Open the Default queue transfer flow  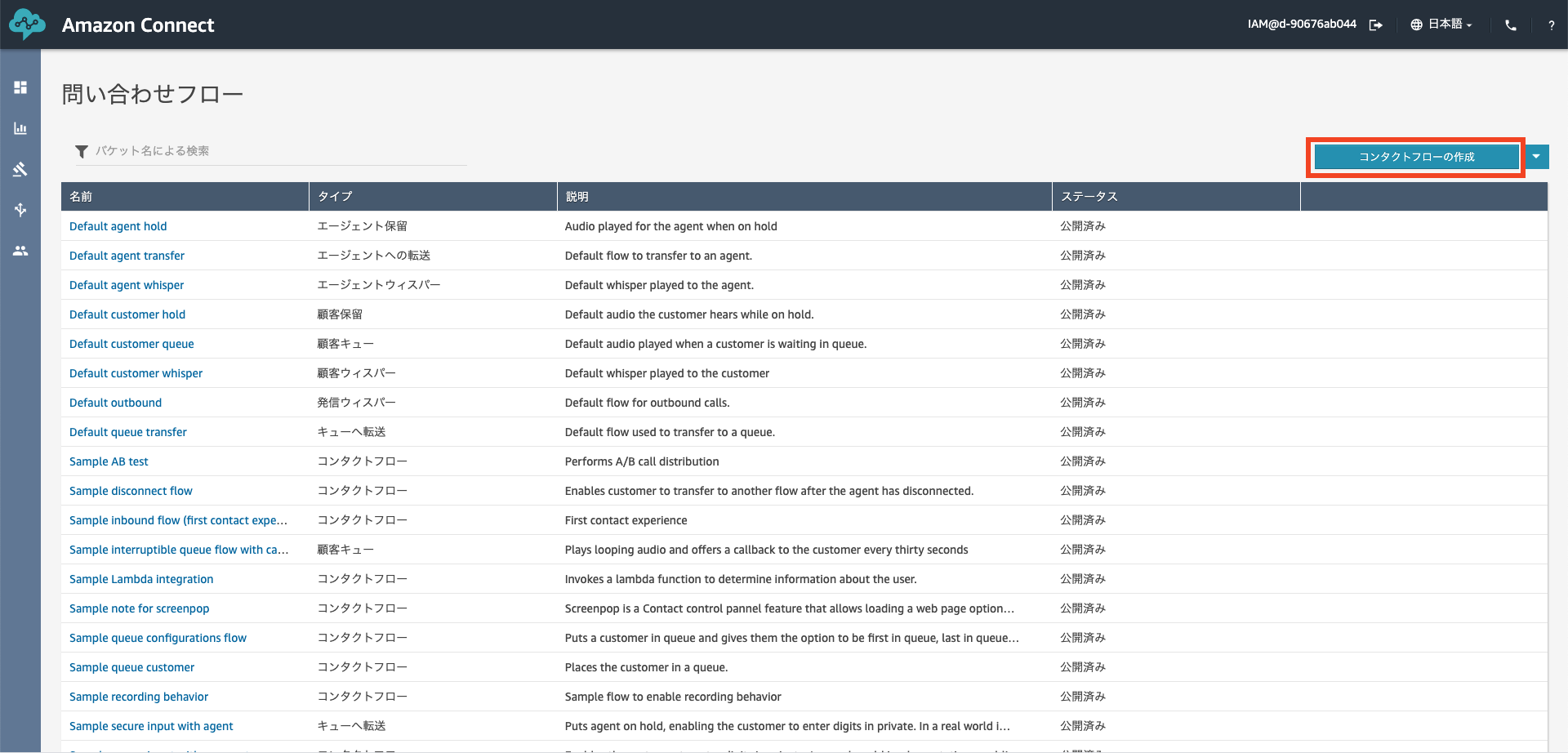pos(128,432)
